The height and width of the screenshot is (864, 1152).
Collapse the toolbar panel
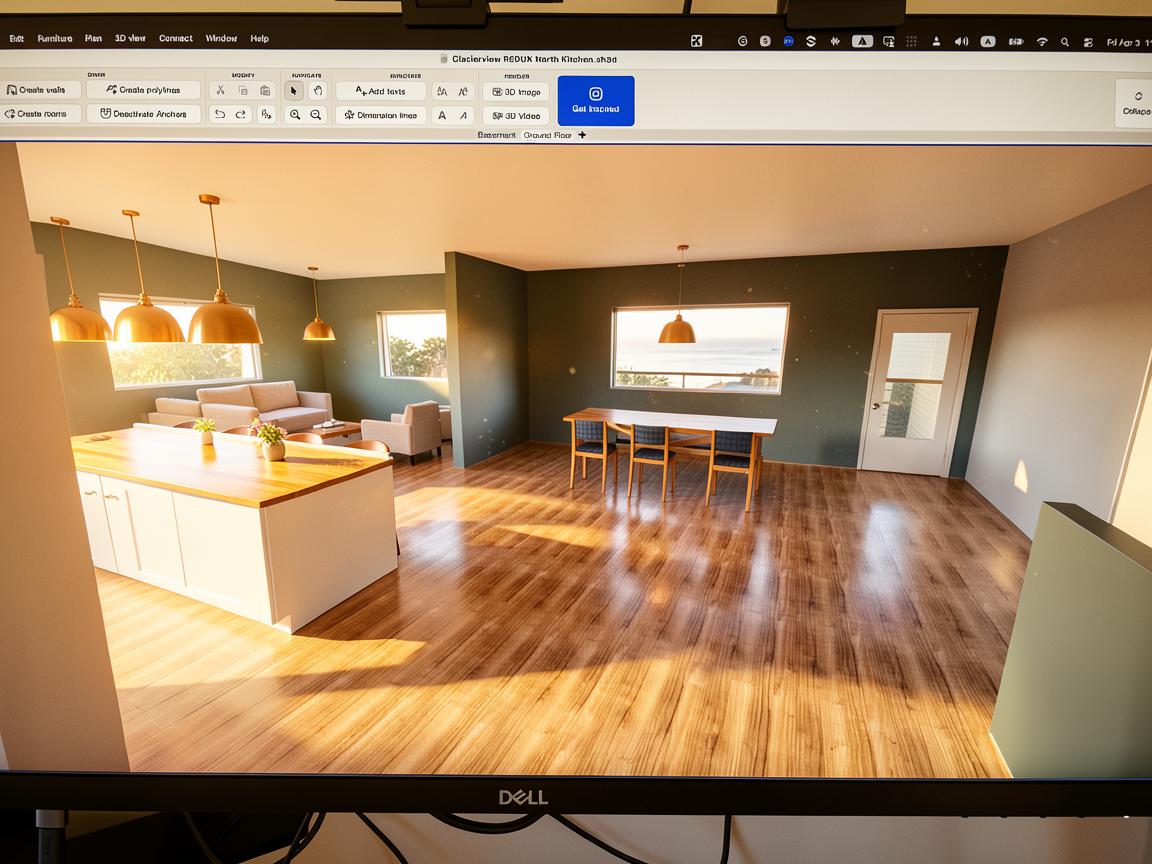point(1135,104)
